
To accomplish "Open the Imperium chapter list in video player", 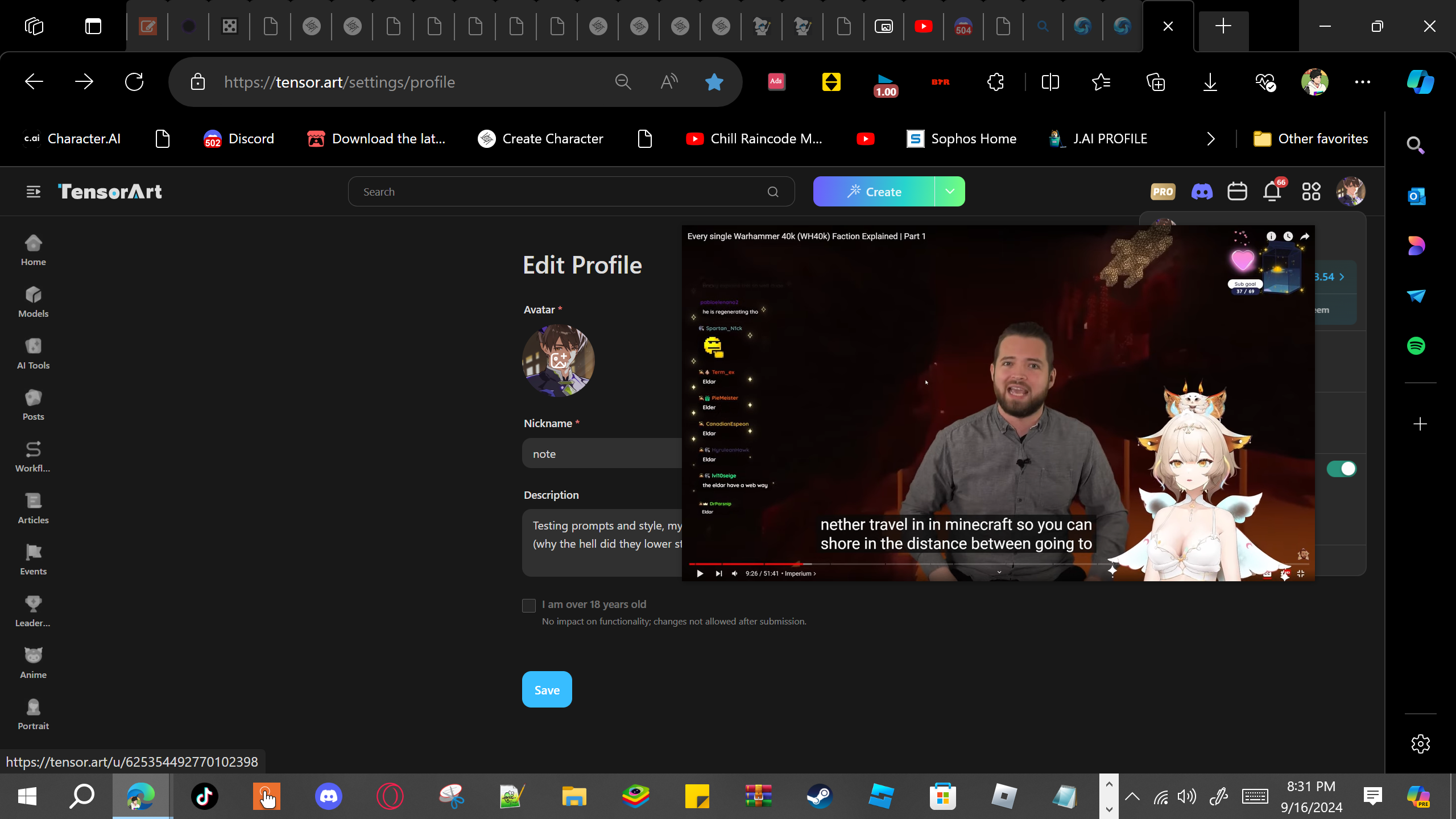I will click(800, 573).
